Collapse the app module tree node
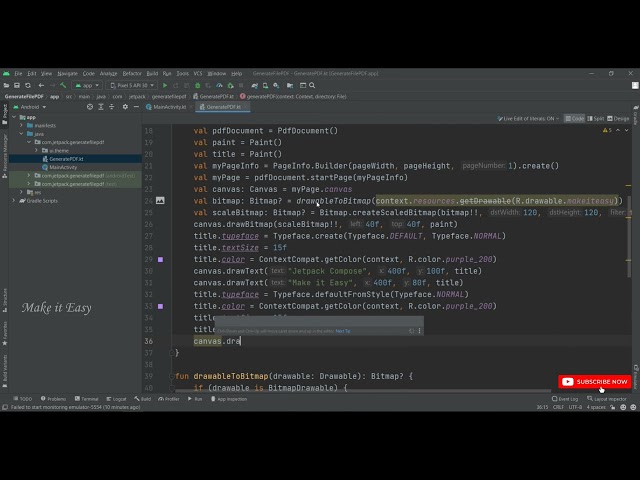Viewport: 640px width, 480px height. pyautogui.click(x=14, y=117)
